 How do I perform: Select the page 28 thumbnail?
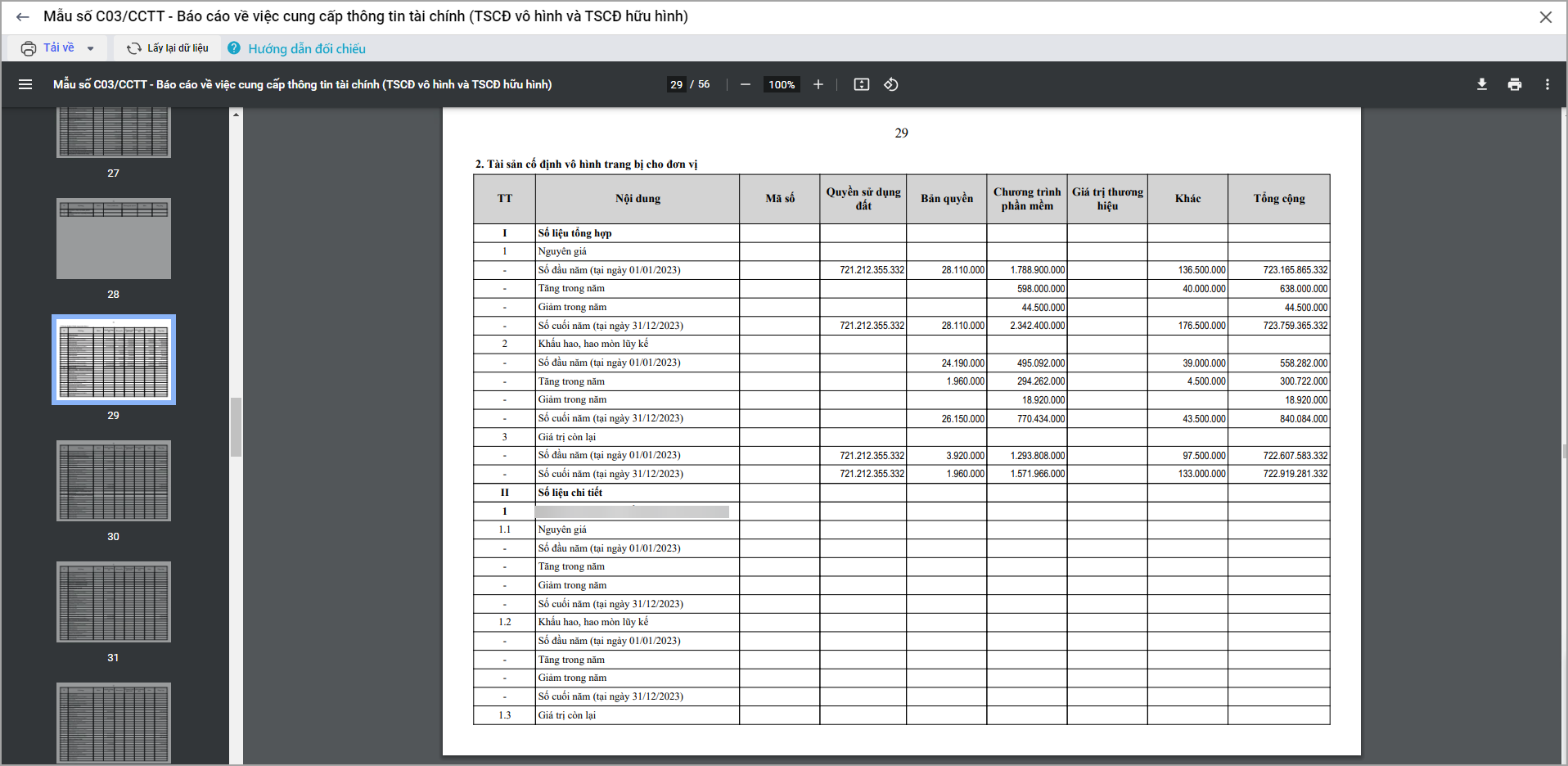[114, 238]
